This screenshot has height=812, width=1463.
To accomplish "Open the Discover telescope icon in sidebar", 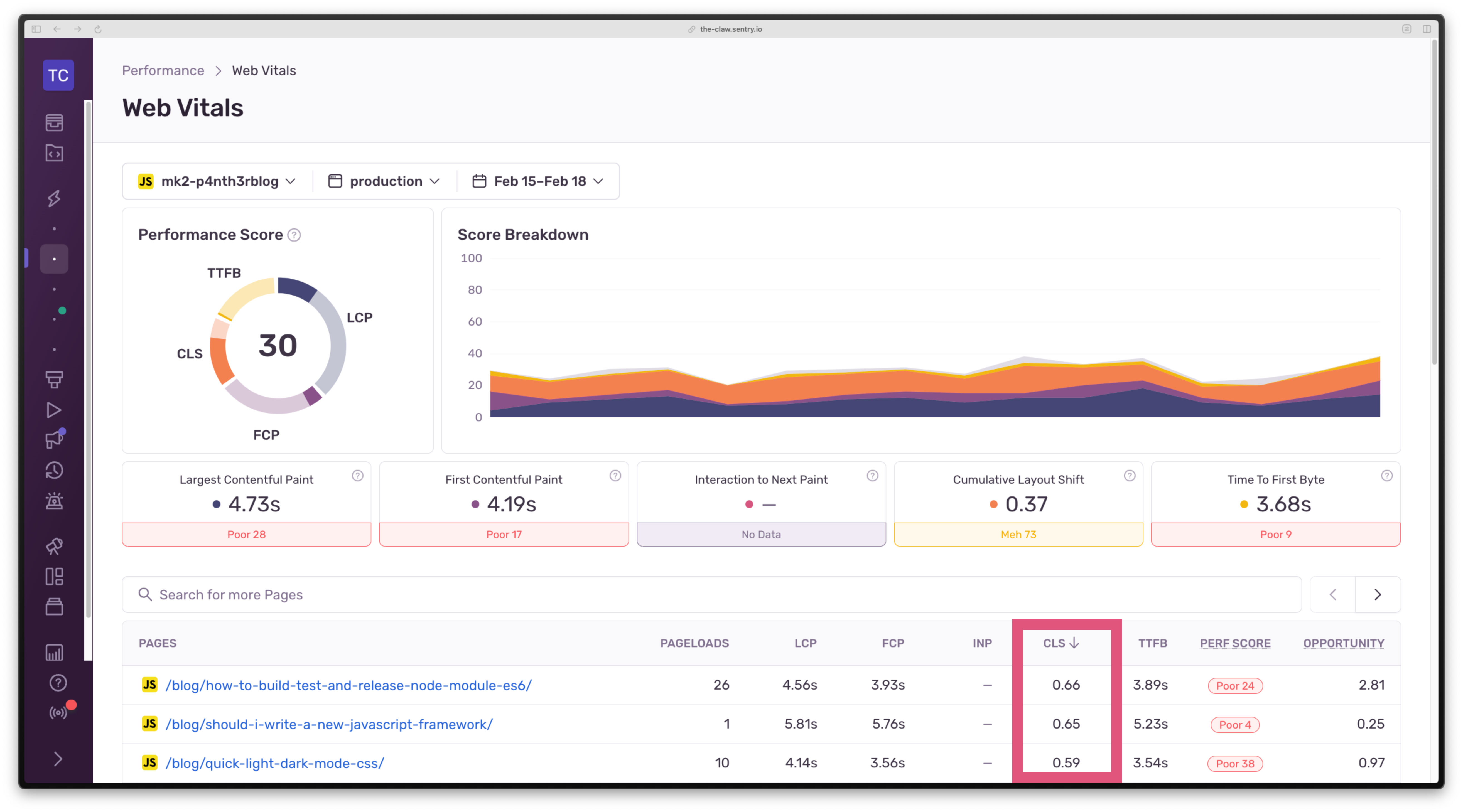I will (55, 546).
